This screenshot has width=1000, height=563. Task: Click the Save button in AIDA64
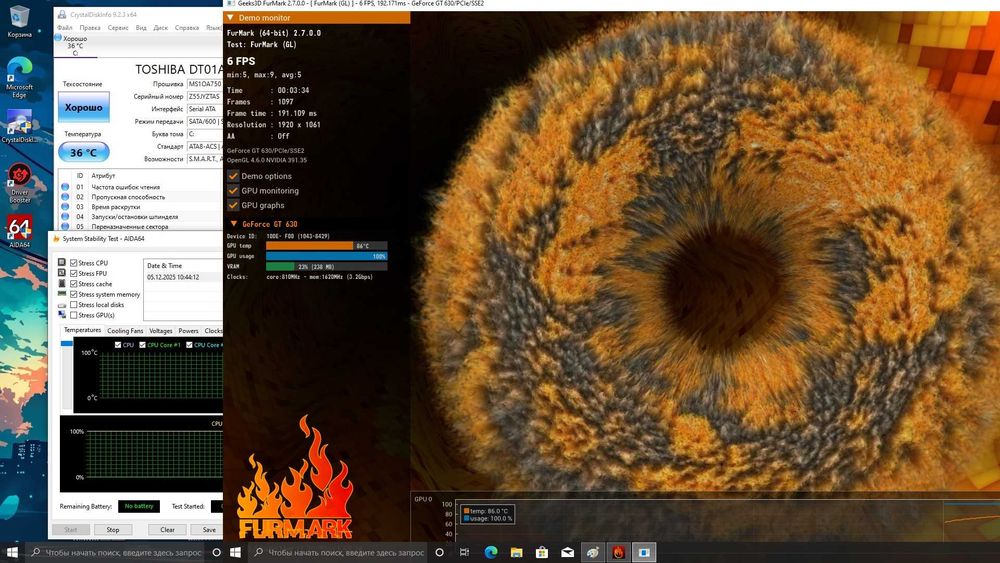point(209,530)
